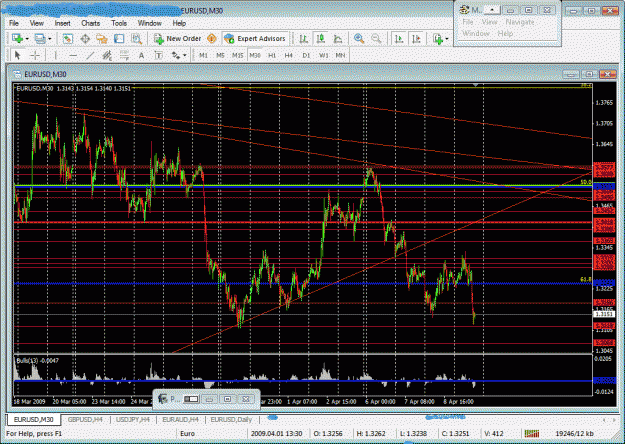
Task: Switch timeframe to H4
Action: coord(289,55)
